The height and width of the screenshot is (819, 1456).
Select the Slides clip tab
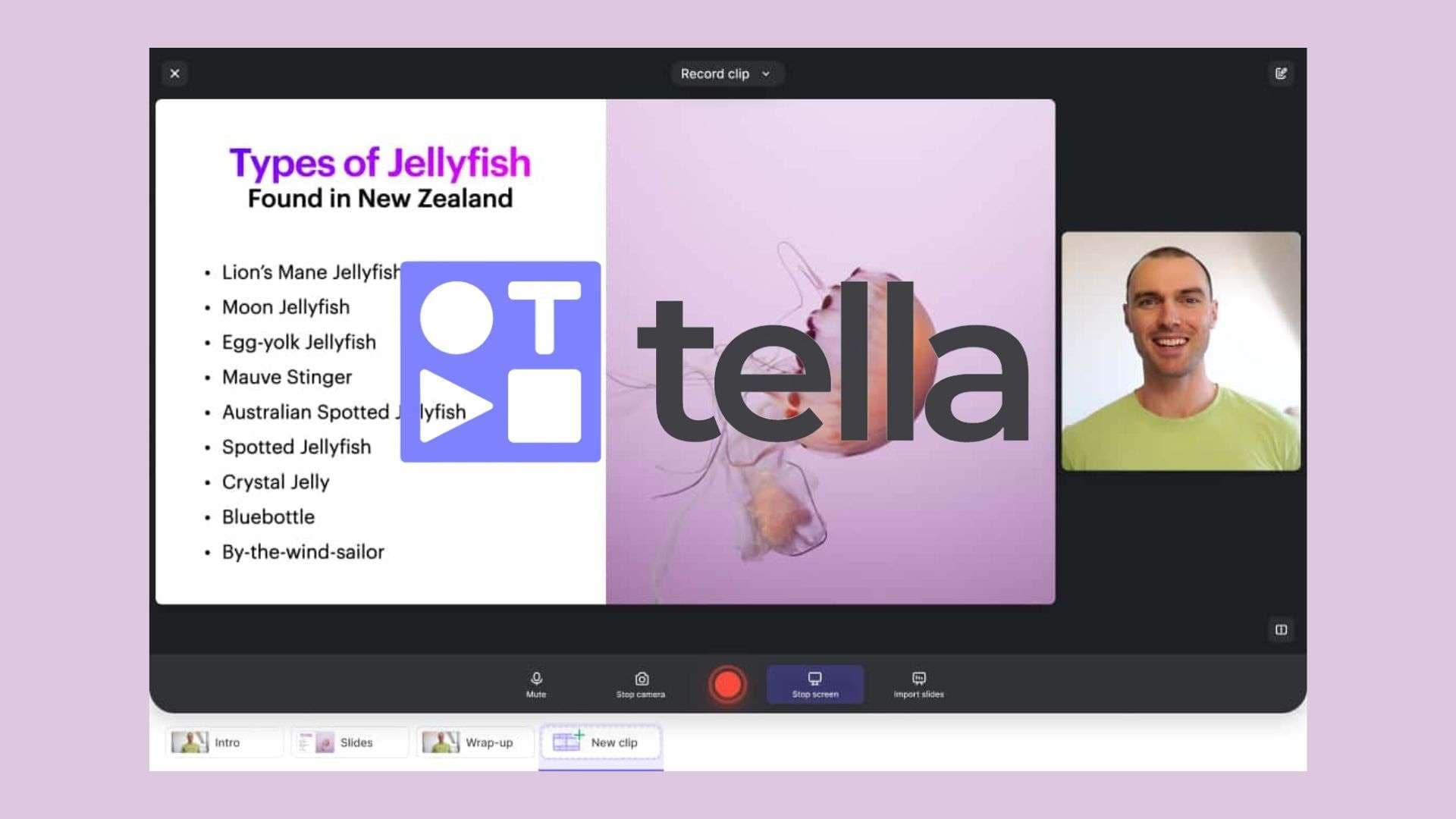(350, 742)
